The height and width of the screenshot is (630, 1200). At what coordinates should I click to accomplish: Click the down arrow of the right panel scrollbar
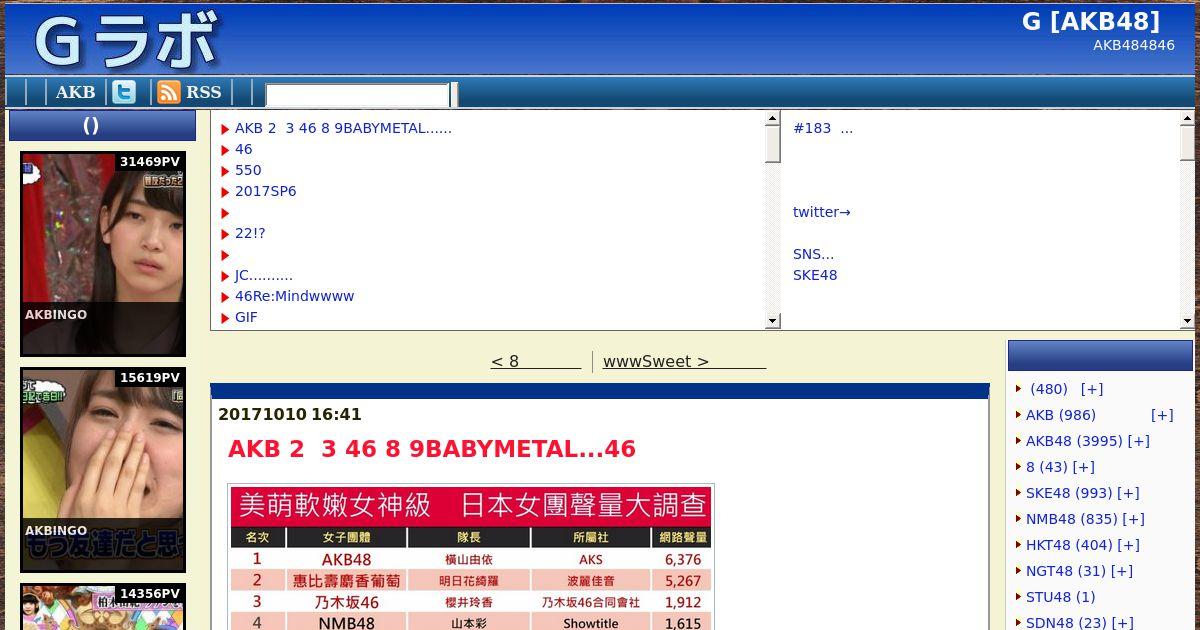click(1187, 321)
